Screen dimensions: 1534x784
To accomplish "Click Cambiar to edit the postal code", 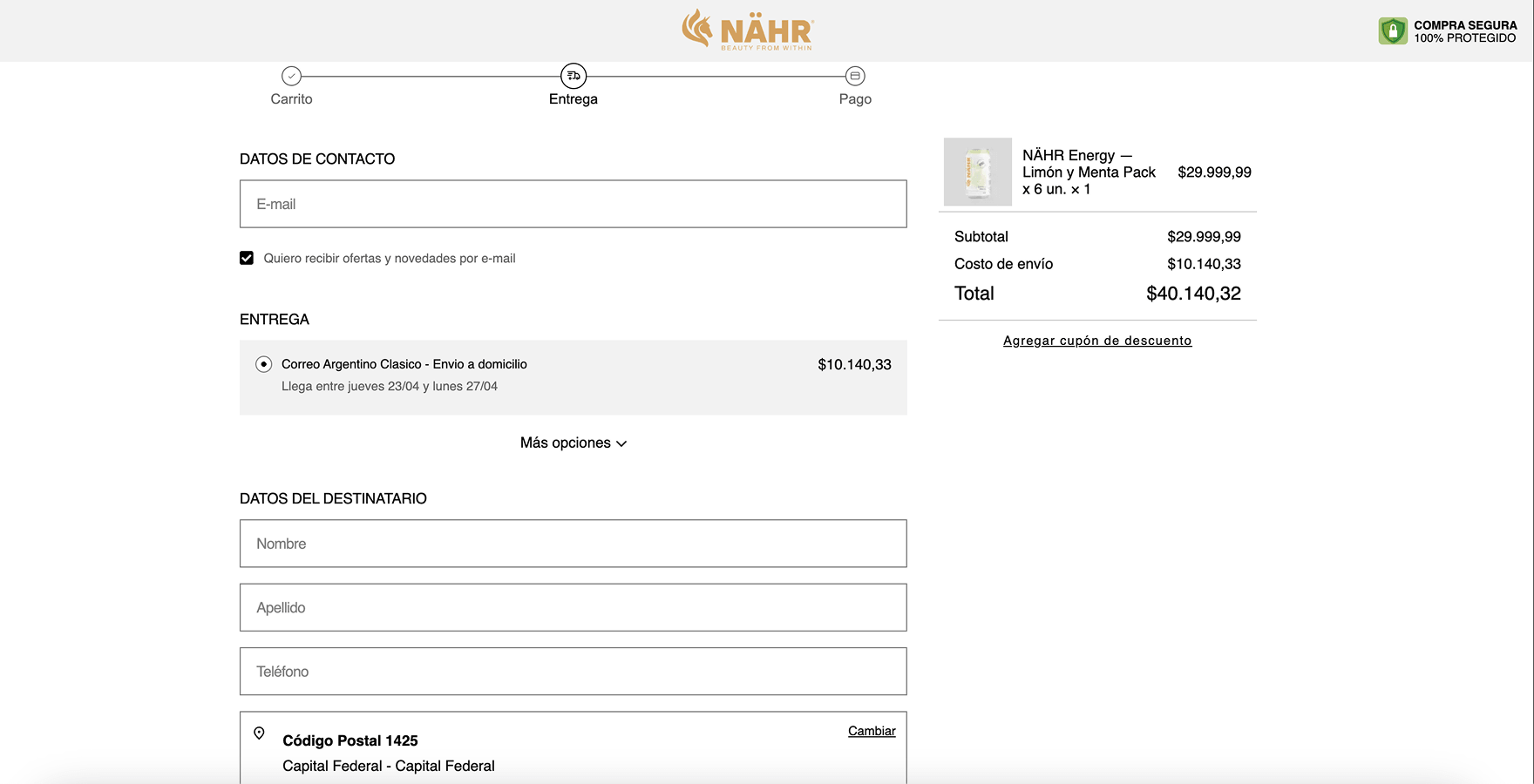I will coord(872,731).
